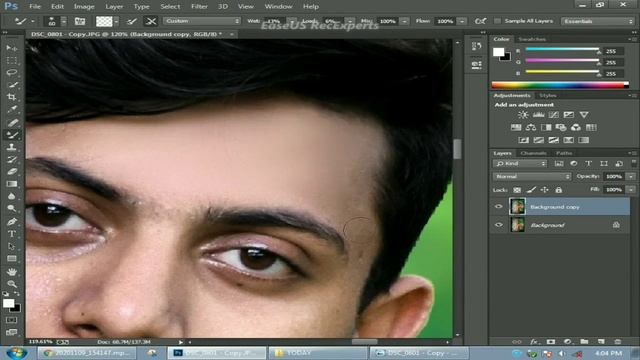Toggle lock transparent pixels
Viewport: 640px width, 360px height.
pyautogui.click(x=517, y=190)
